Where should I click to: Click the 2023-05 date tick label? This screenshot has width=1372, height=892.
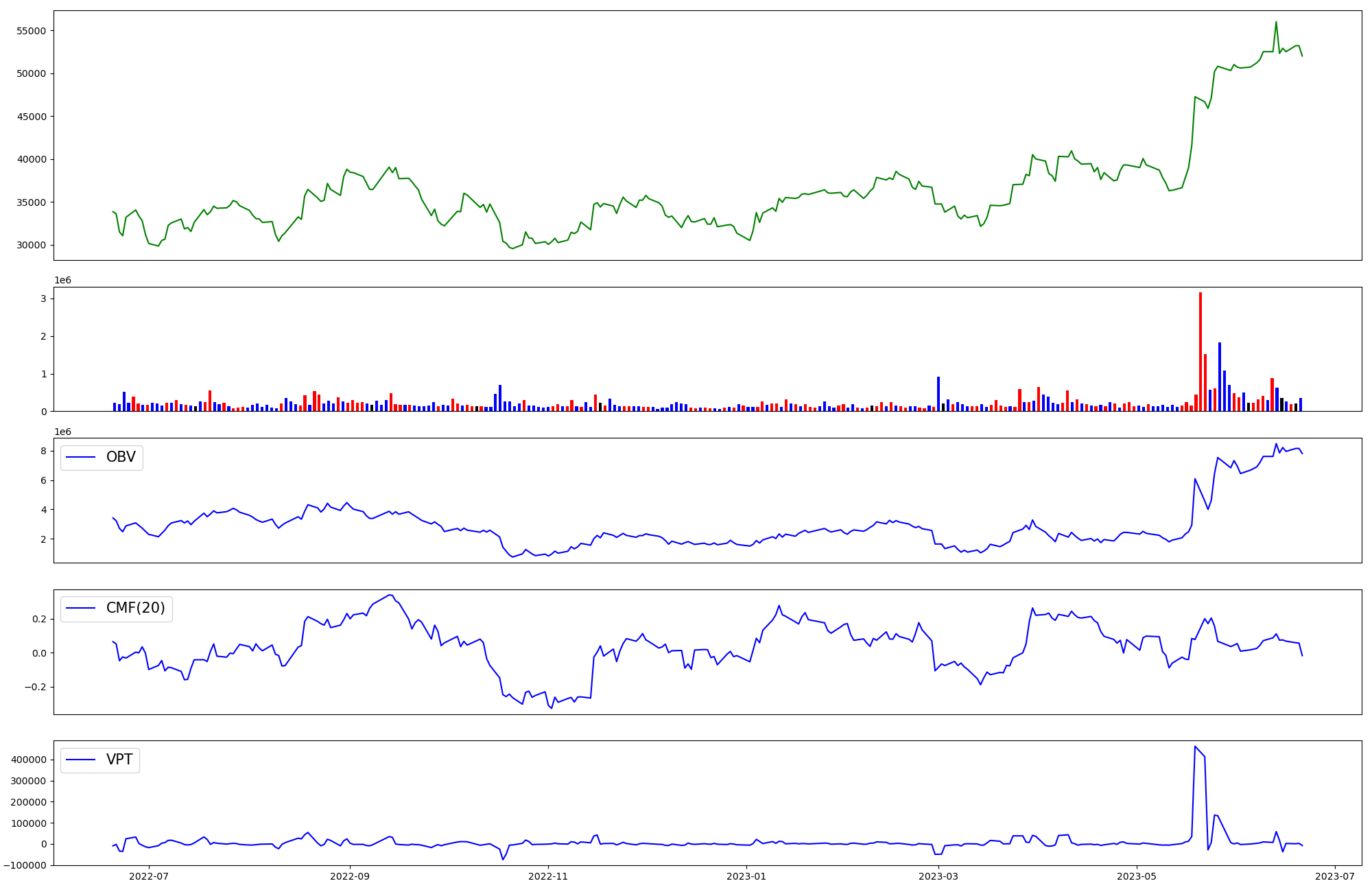(x=1137, y=876)
